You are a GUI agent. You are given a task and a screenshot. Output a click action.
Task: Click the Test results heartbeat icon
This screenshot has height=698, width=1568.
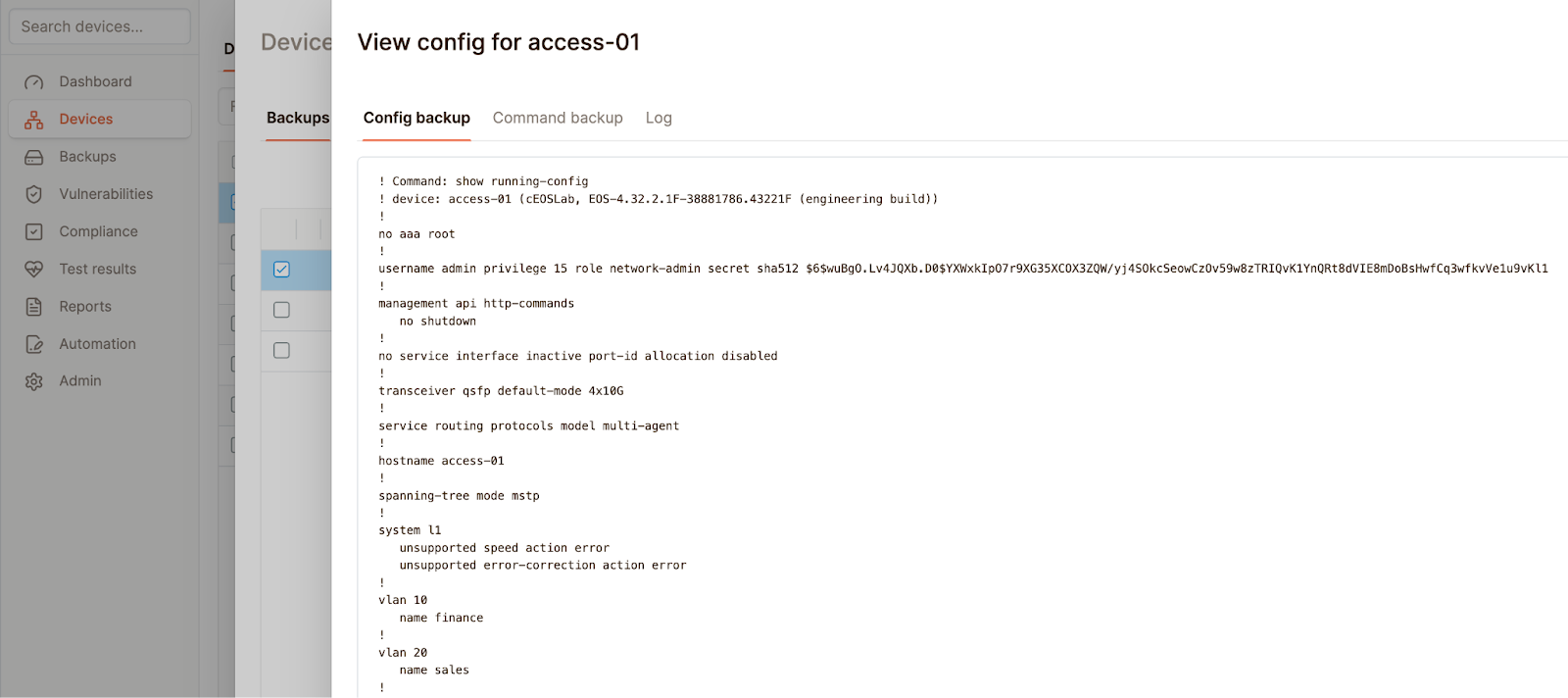34,269
